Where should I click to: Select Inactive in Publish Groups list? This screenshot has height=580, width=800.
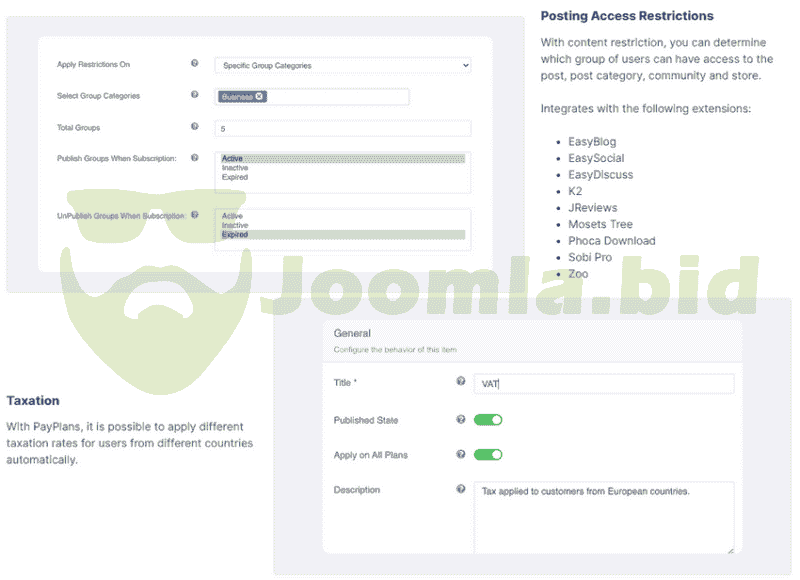coord(235,168)
